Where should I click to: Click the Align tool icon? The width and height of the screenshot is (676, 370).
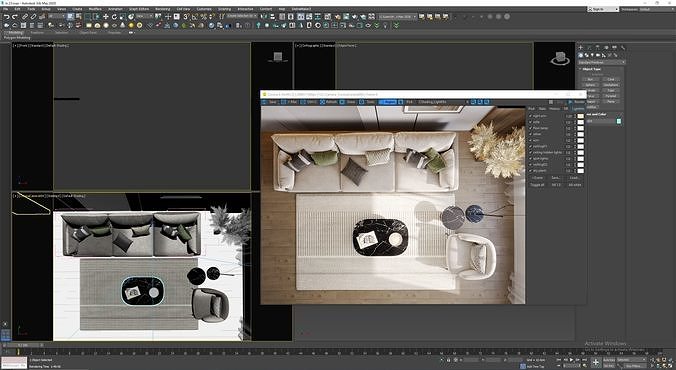click(272, 16)
